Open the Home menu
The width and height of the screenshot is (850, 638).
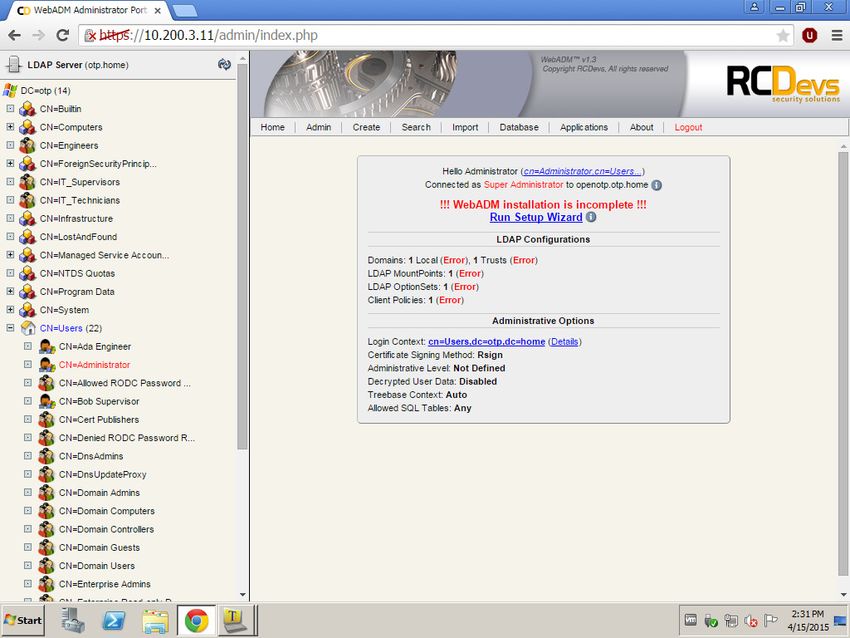[x=272, y=127]
